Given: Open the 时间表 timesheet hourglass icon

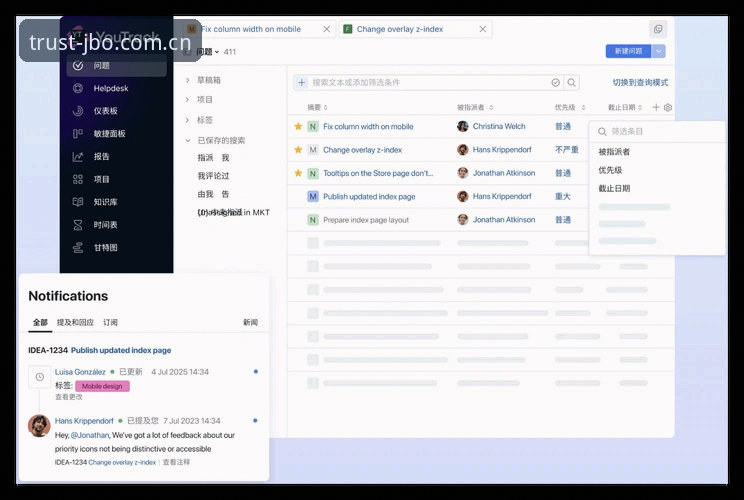Looking at the screenshot, I should (78, 225).
